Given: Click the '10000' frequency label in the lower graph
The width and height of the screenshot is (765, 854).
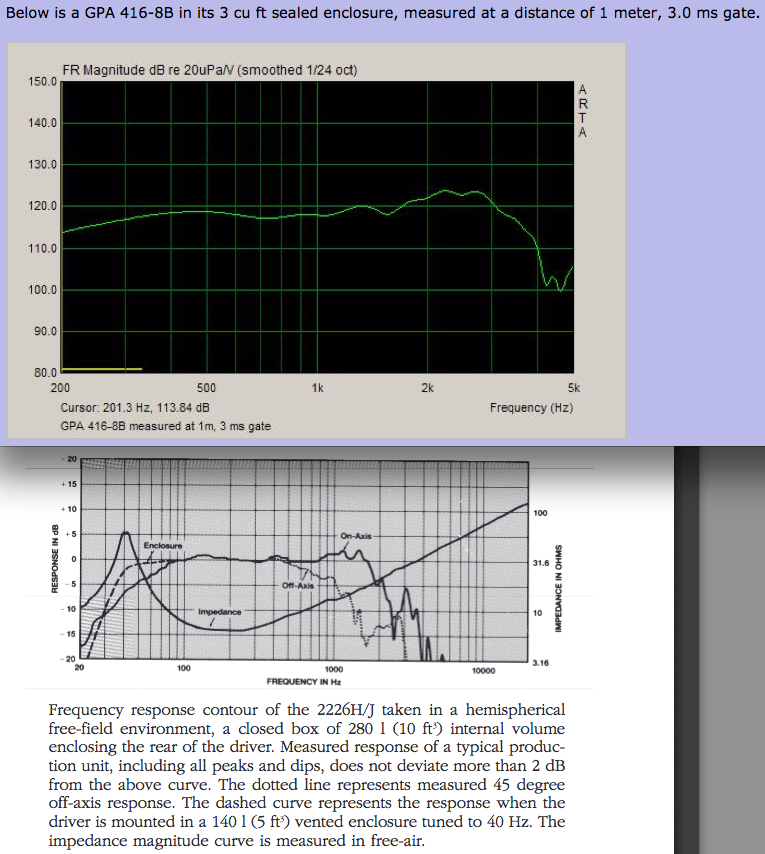Looking at the screenshot, I should (484, 670).
